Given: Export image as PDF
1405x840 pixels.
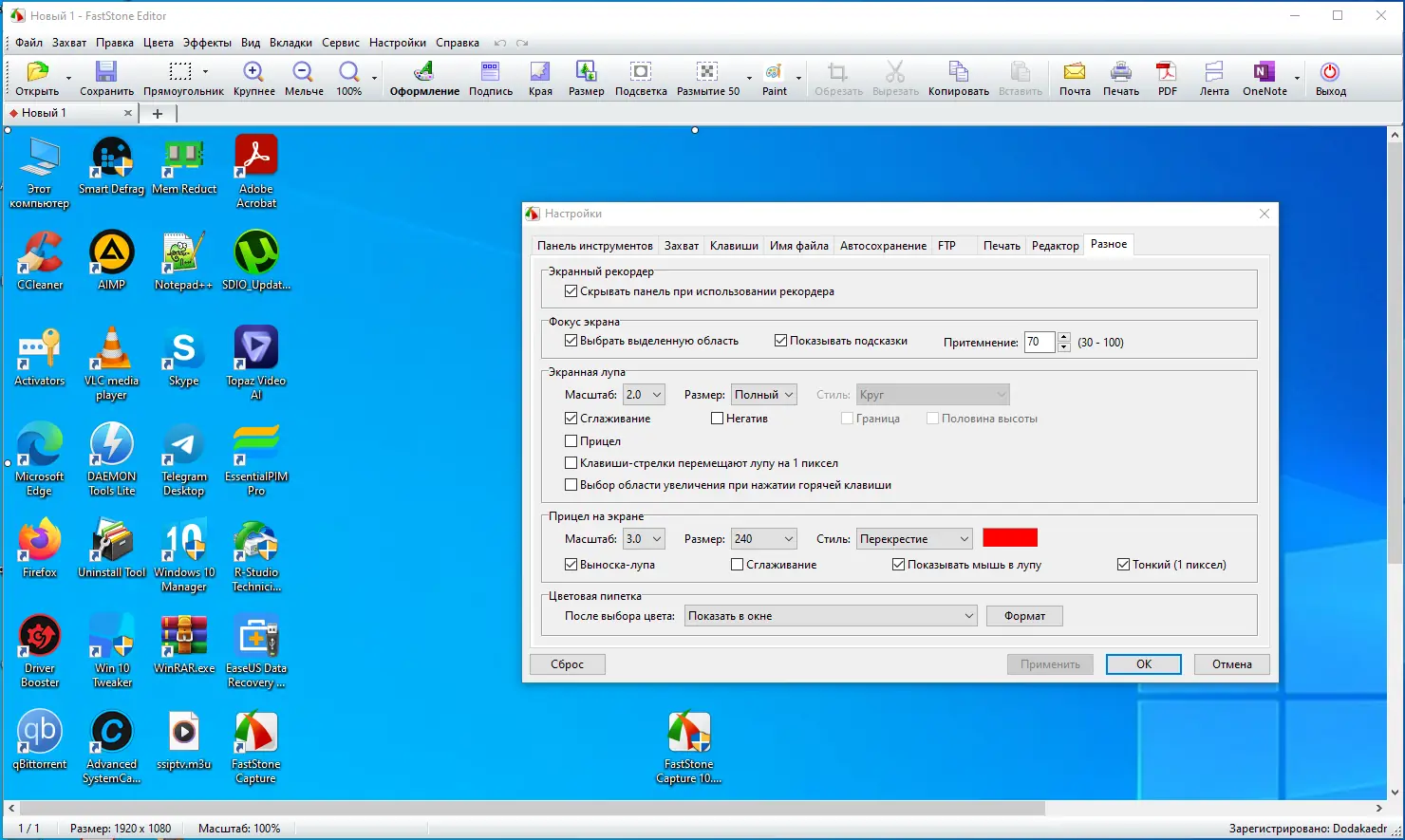Looking at the screenshot, I should click(1166, 78).
